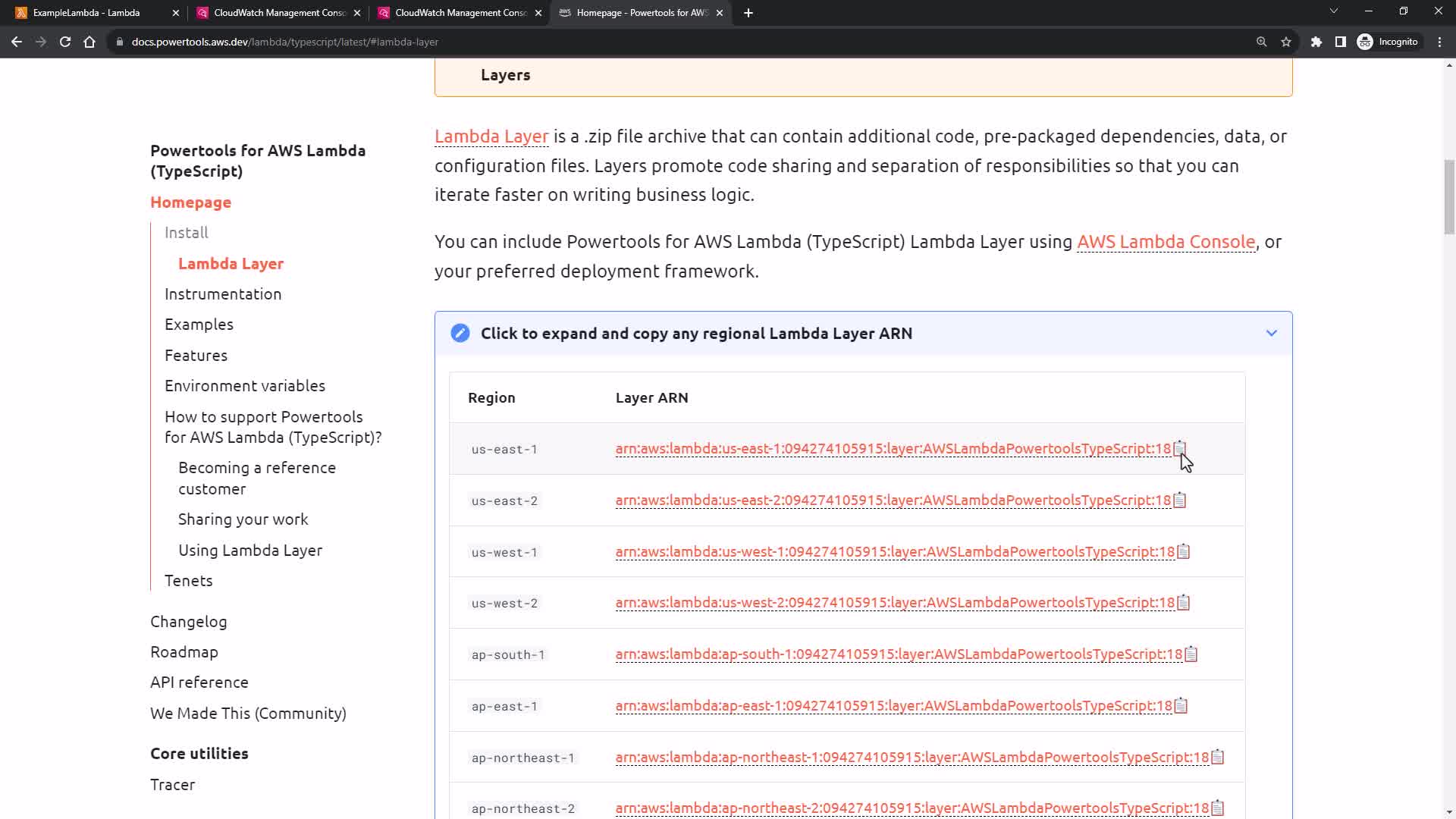Click the page vertical scrollbar thumb
Viewport: 1456px width, 819px height.
pyautogui.click(x=1448, y=197)
